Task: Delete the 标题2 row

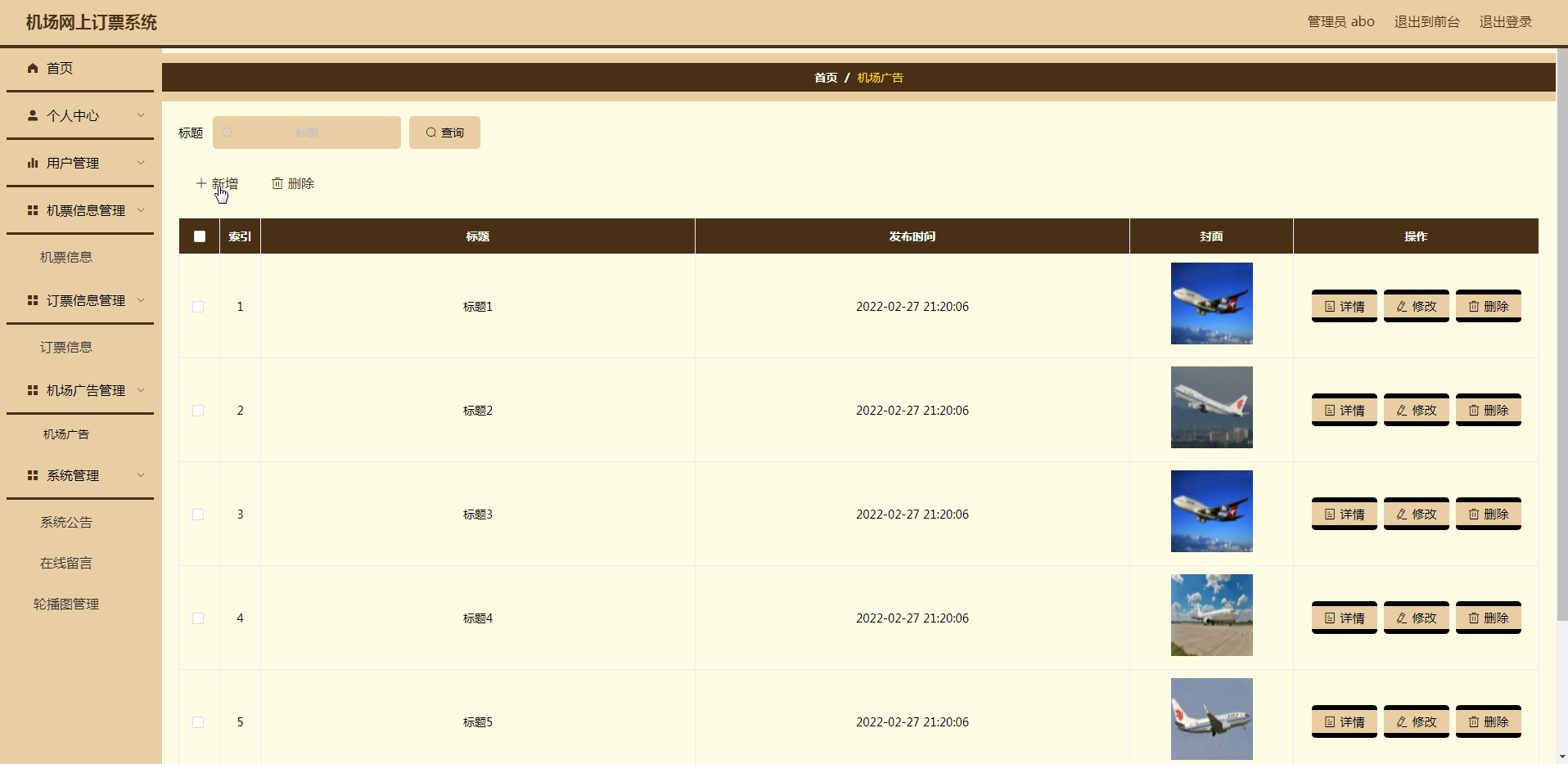Action: coord(1488,410)
